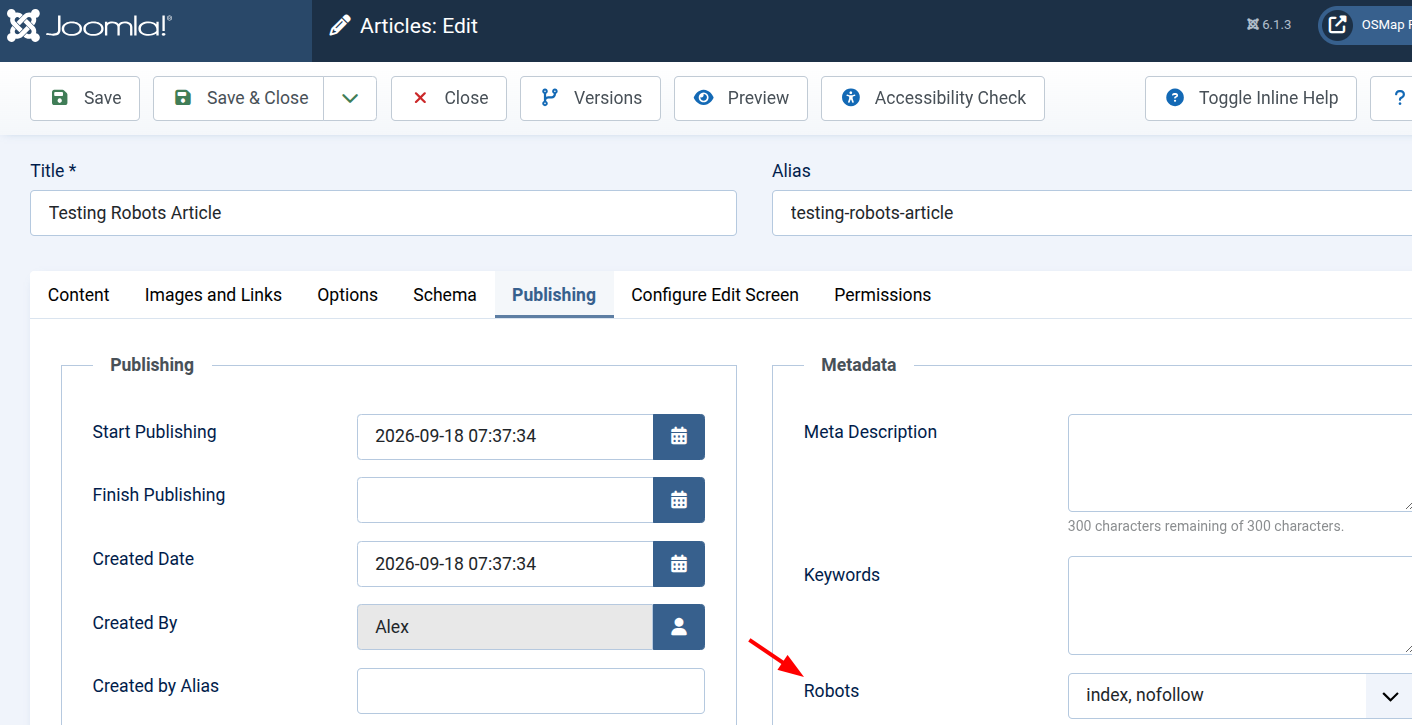Click the Joomla version 6.1.3 badge
The height and width of the screenshot is (725, 1412).
point(1269,25)
